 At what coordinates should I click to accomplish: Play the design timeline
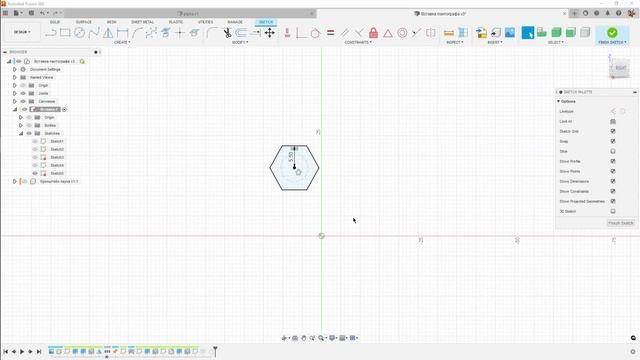pyautogui.click(x=22, y=351)
